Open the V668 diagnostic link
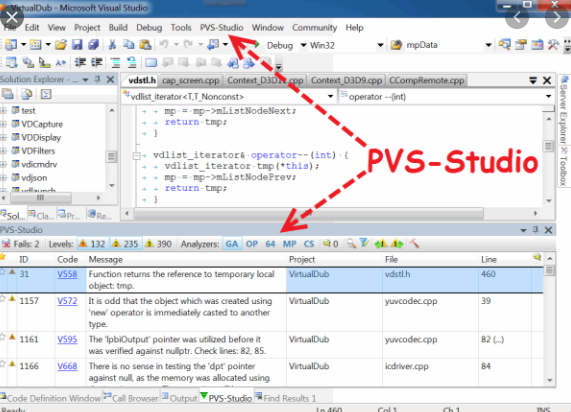The width and height of the screenshot is (571, 412). (x=67, y=366)
